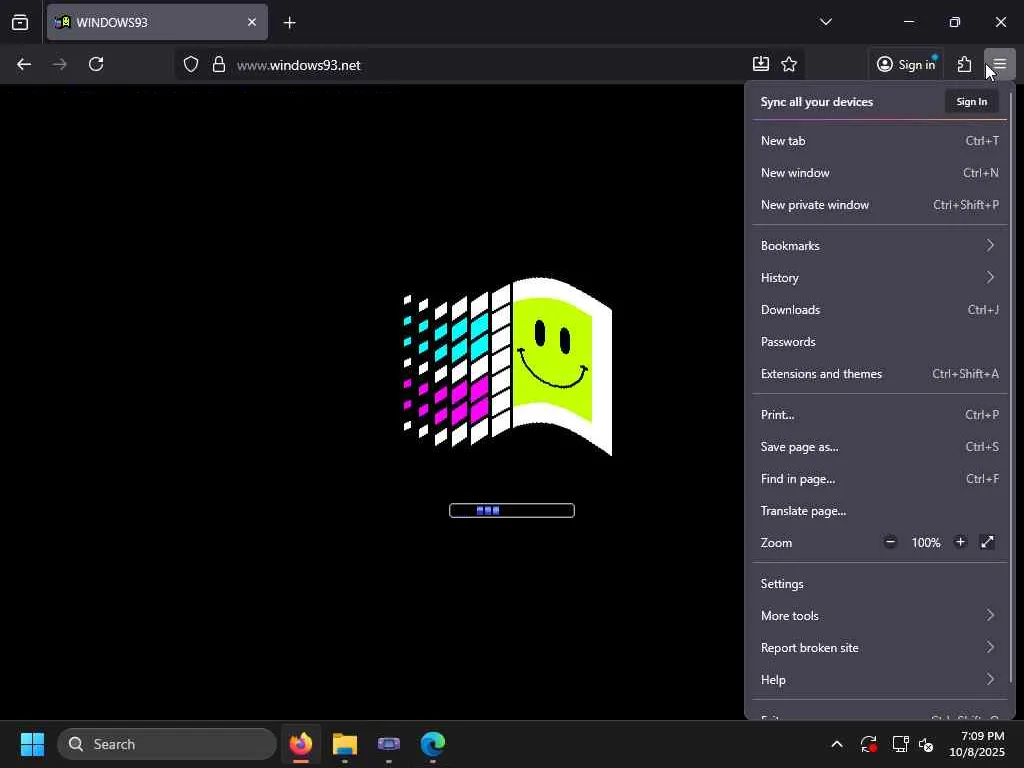Viewport: 1024px width, 768px height.
Task: Choose New window menu entry
Action: 880,172
